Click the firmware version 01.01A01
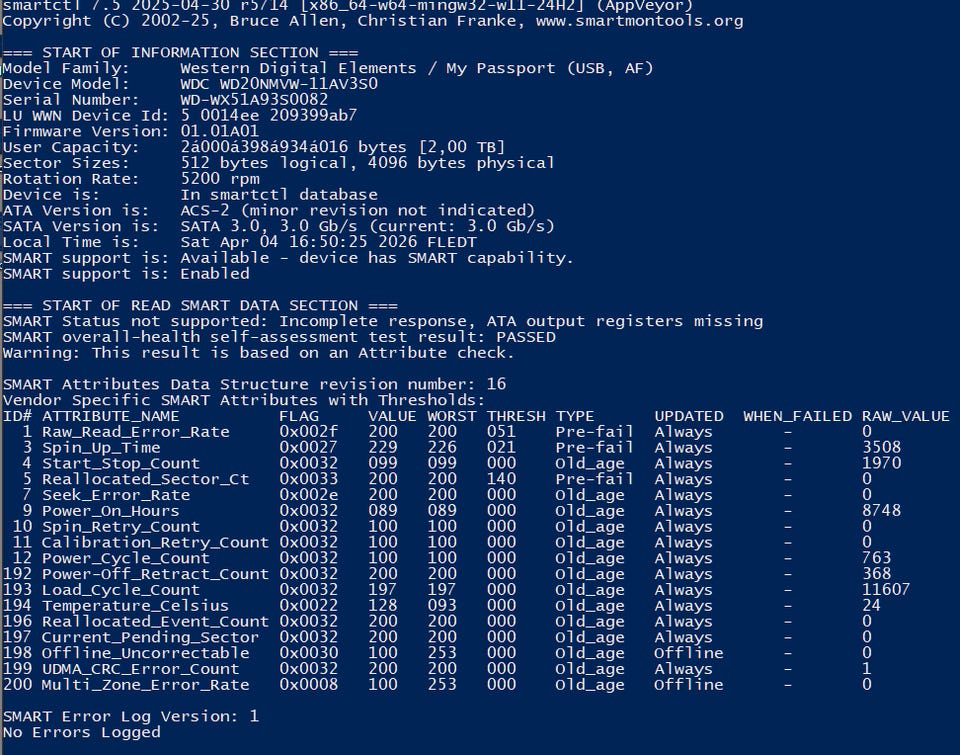 [x=220, y=131]
